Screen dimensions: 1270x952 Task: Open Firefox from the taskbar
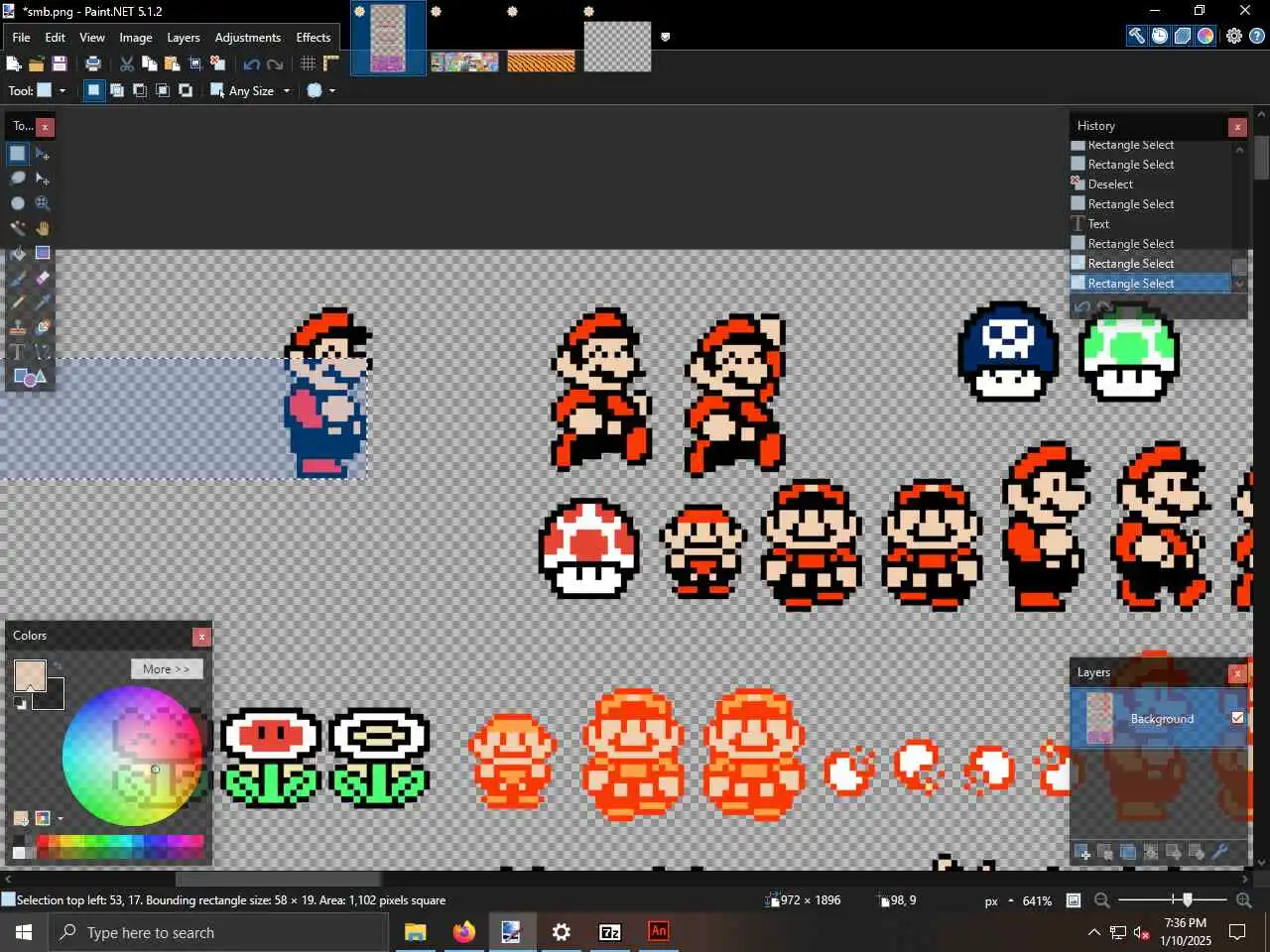click(x=463, y=932)
